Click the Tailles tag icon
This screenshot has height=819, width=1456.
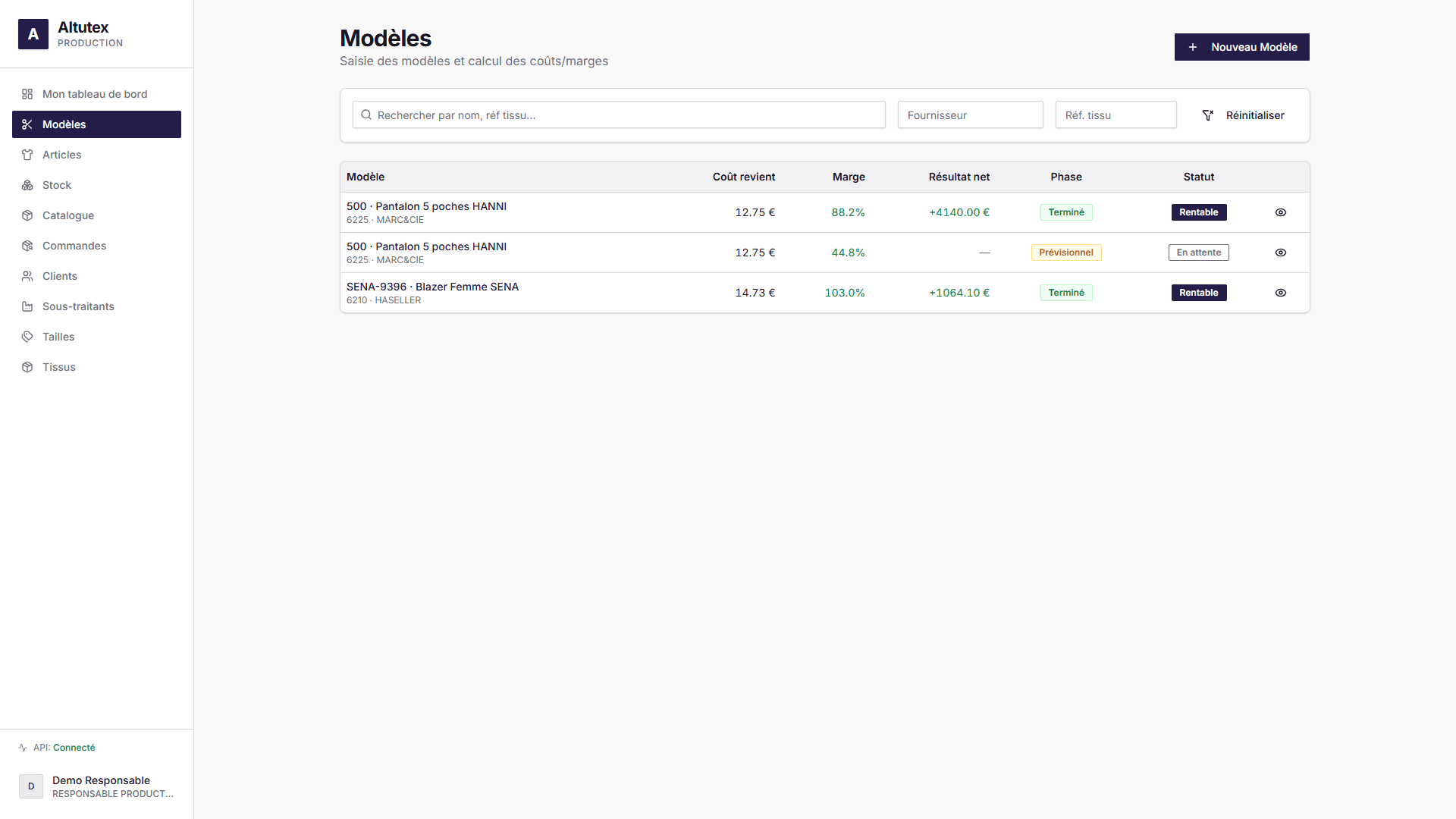pyautogui.click(x=27, y=337)
